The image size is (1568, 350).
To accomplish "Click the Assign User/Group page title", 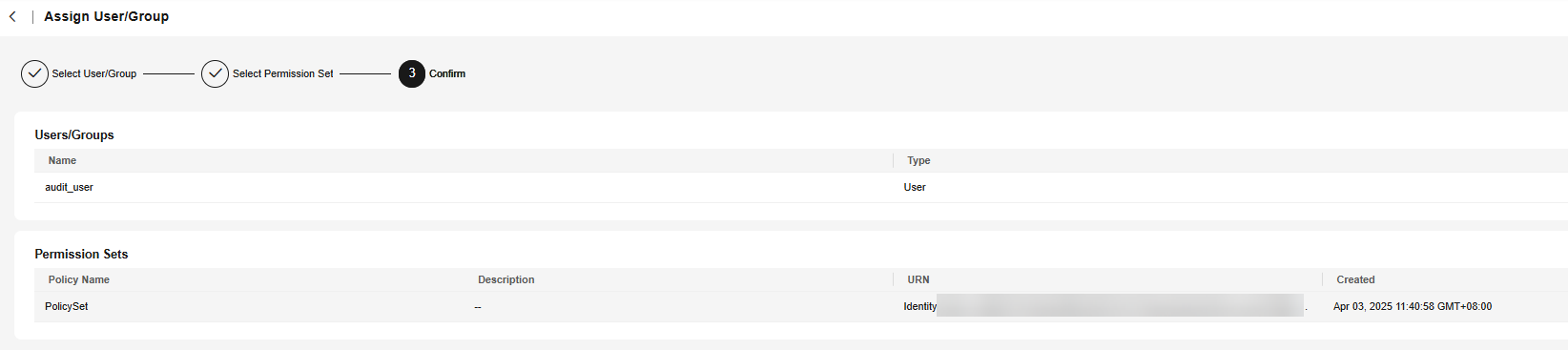I will click(x=107, y=16).
